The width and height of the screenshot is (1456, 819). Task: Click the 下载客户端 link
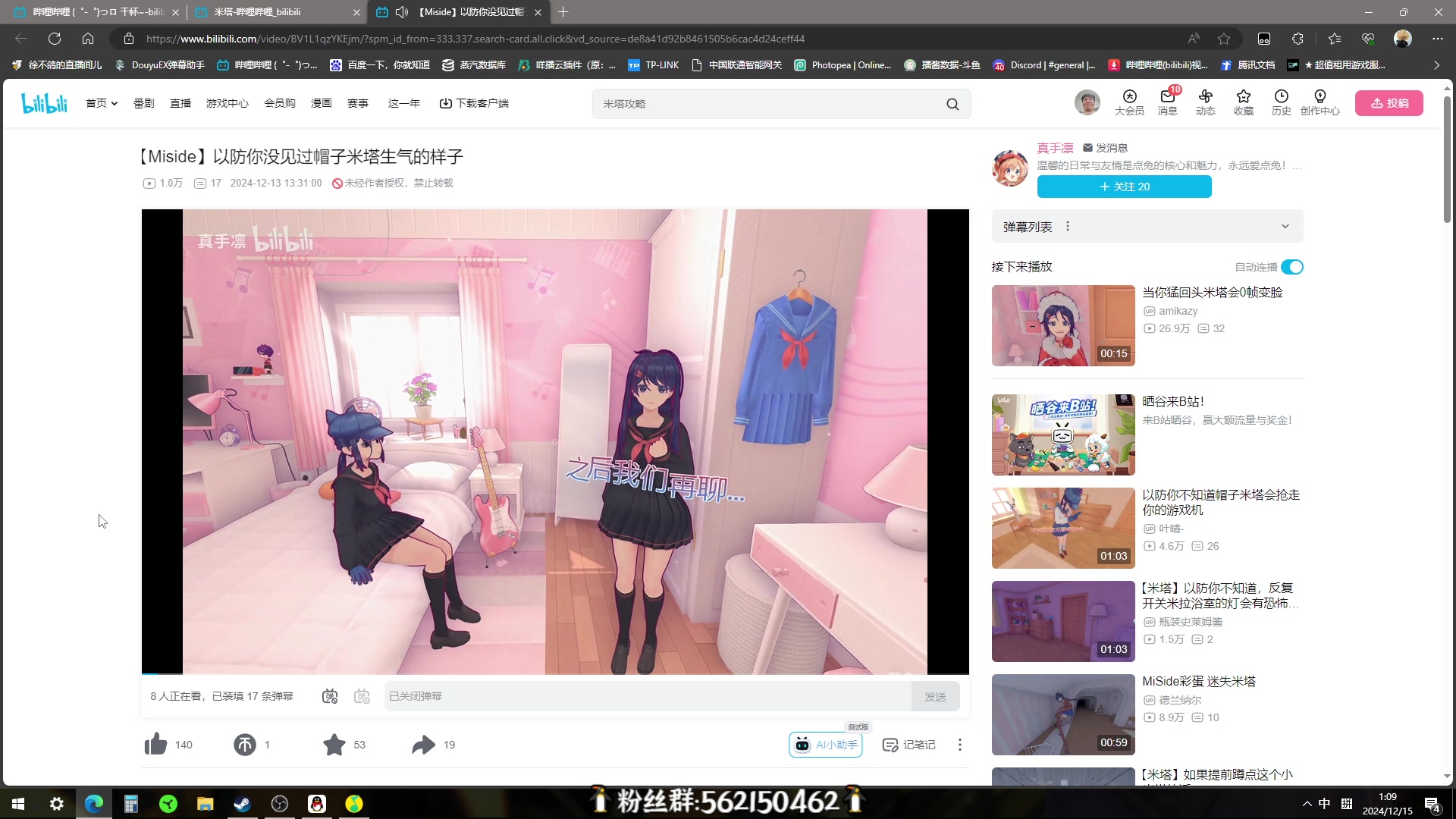point(474,103)
